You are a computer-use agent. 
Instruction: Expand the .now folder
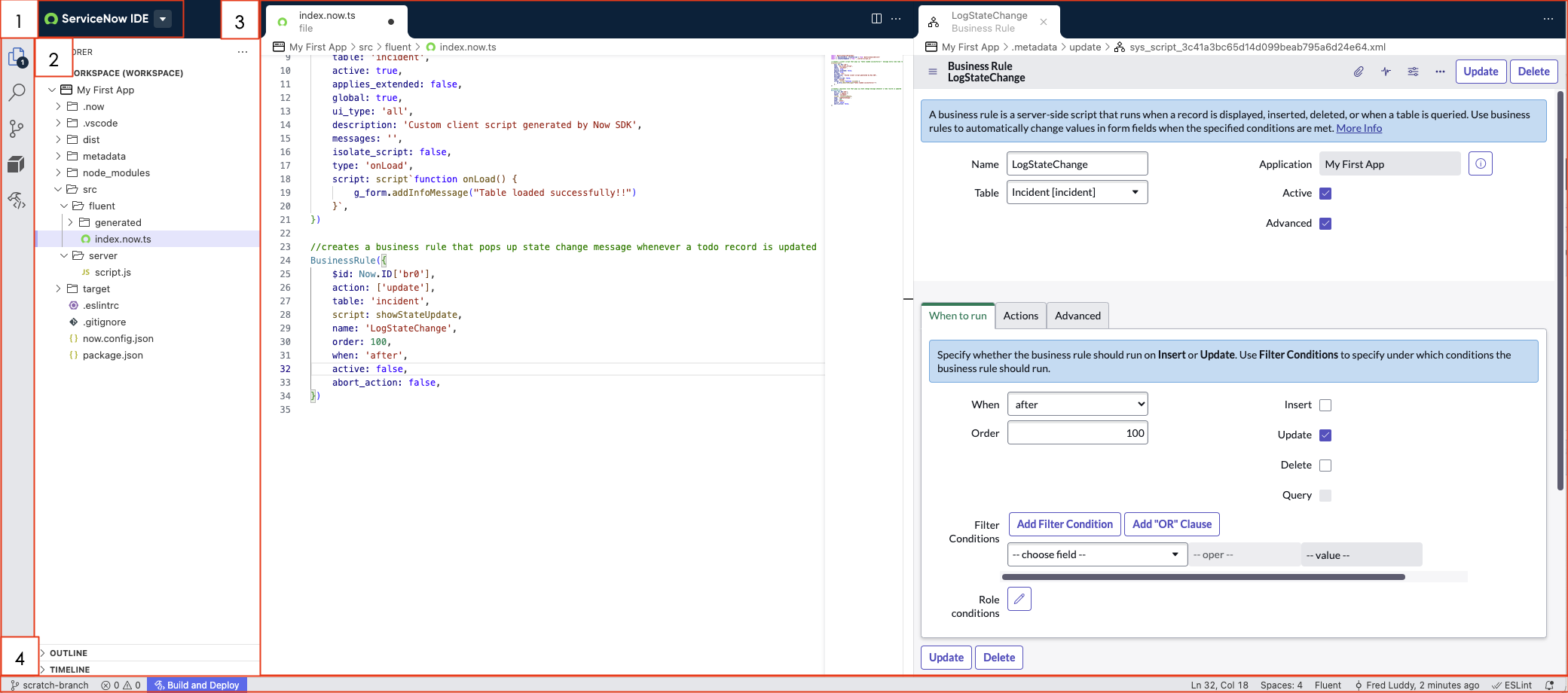click(x=58, y=106)
